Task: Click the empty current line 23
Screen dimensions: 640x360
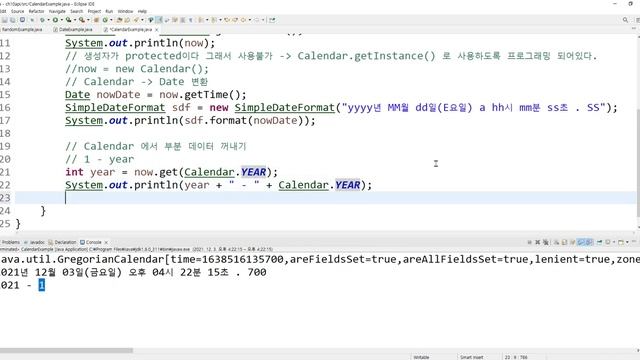Action: tap(325, 198)
